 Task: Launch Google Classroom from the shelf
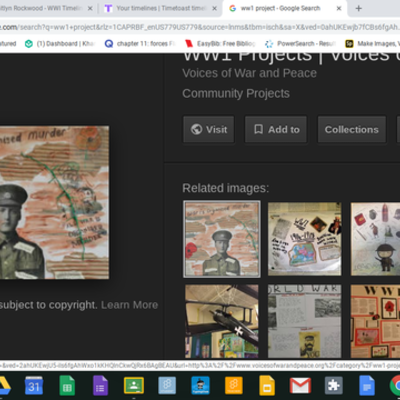(x=134, y=386)
